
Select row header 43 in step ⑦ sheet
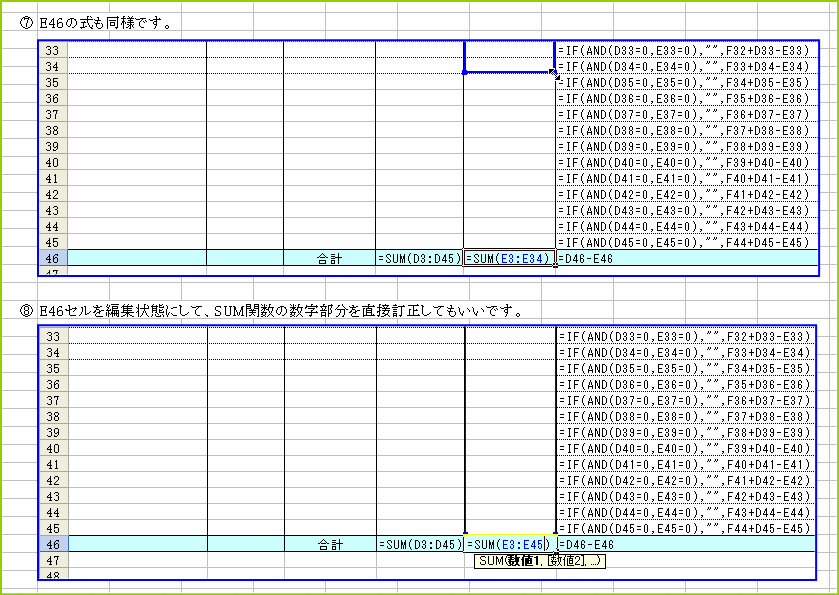tap(53, 211)
